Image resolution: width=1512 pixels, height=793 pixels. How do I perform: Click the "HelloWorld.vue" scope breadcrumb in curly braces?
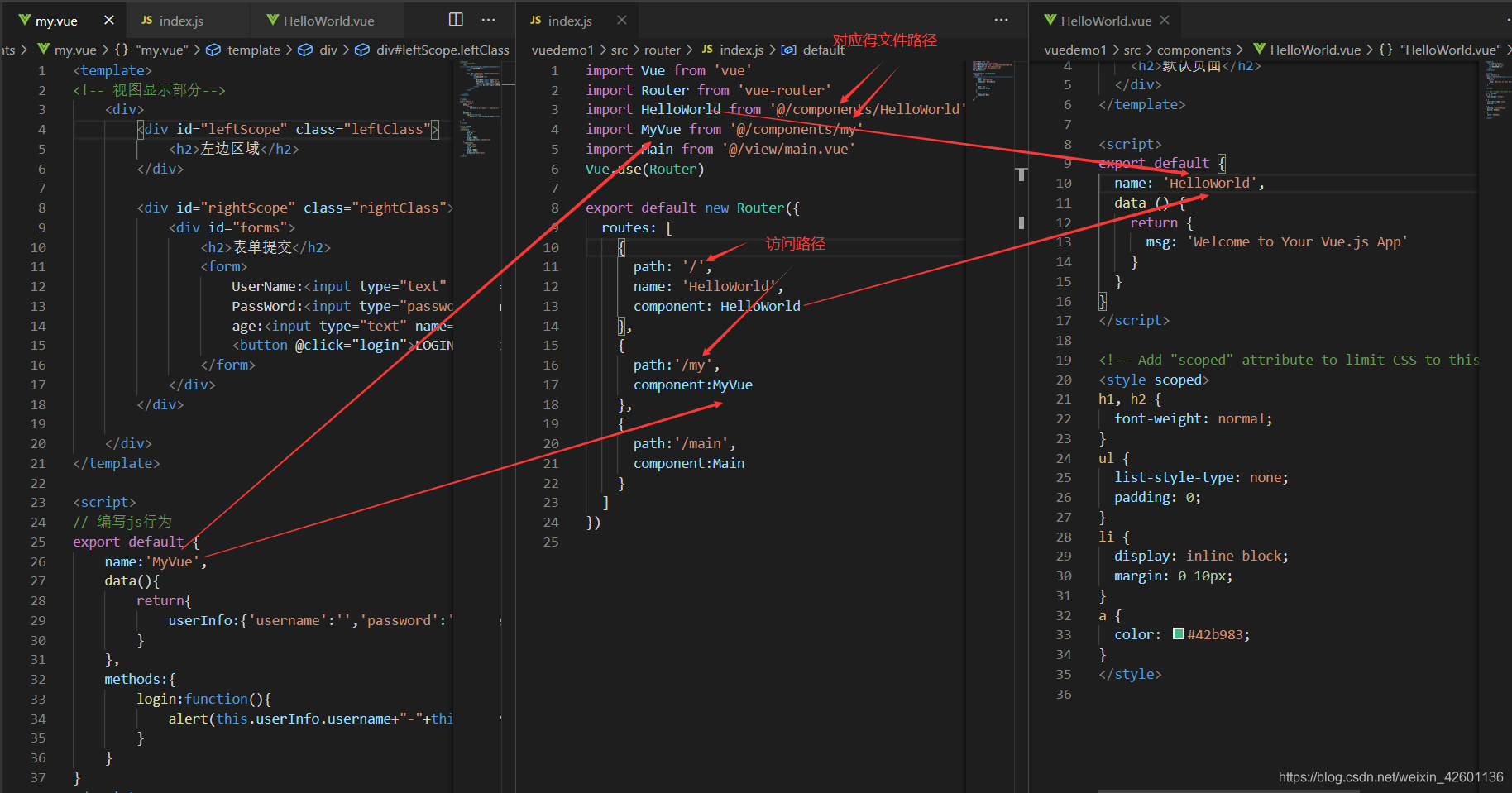click(x=1450, y=50)
